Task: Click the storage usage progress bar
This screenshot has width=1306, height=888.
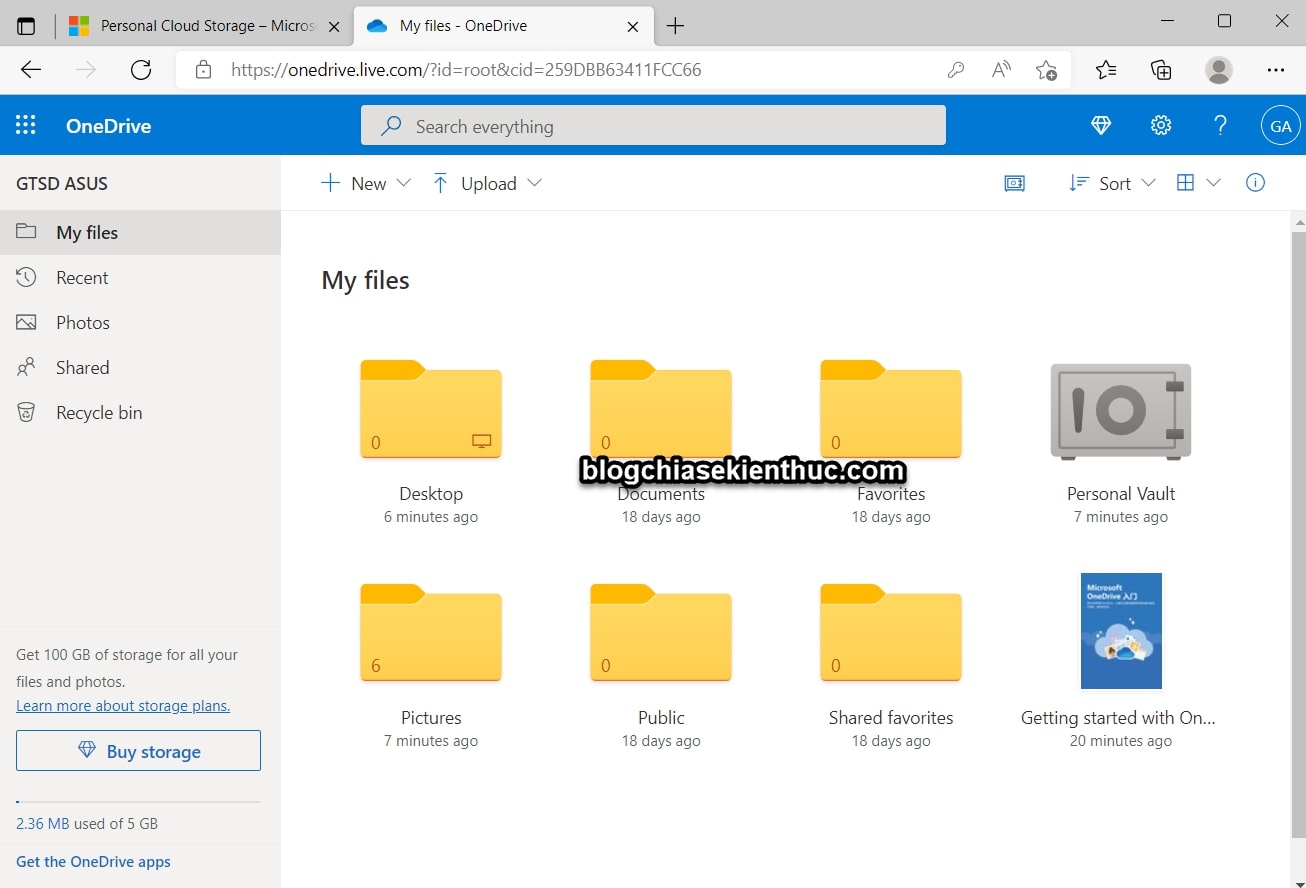Action: tap(138, 802)
